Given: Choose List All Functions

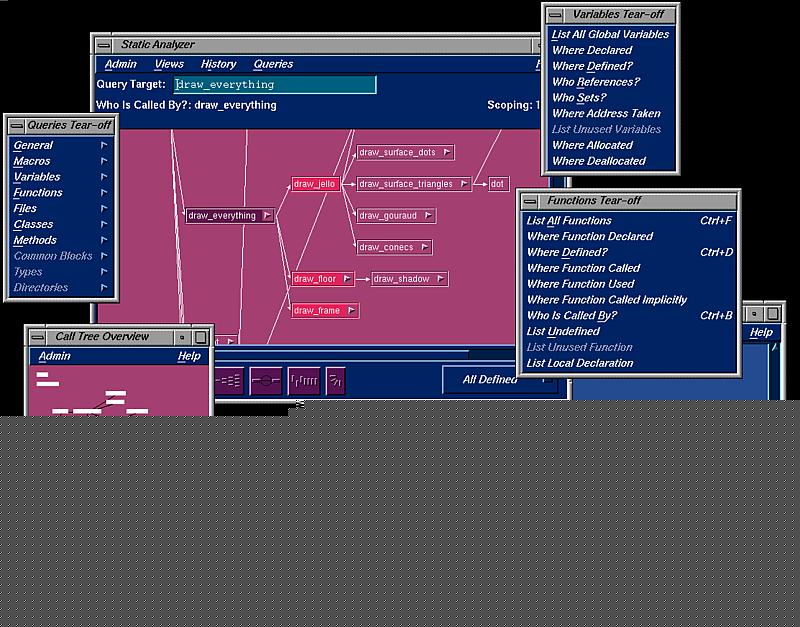Looking at the screenshot, I should tap(629, 221).
